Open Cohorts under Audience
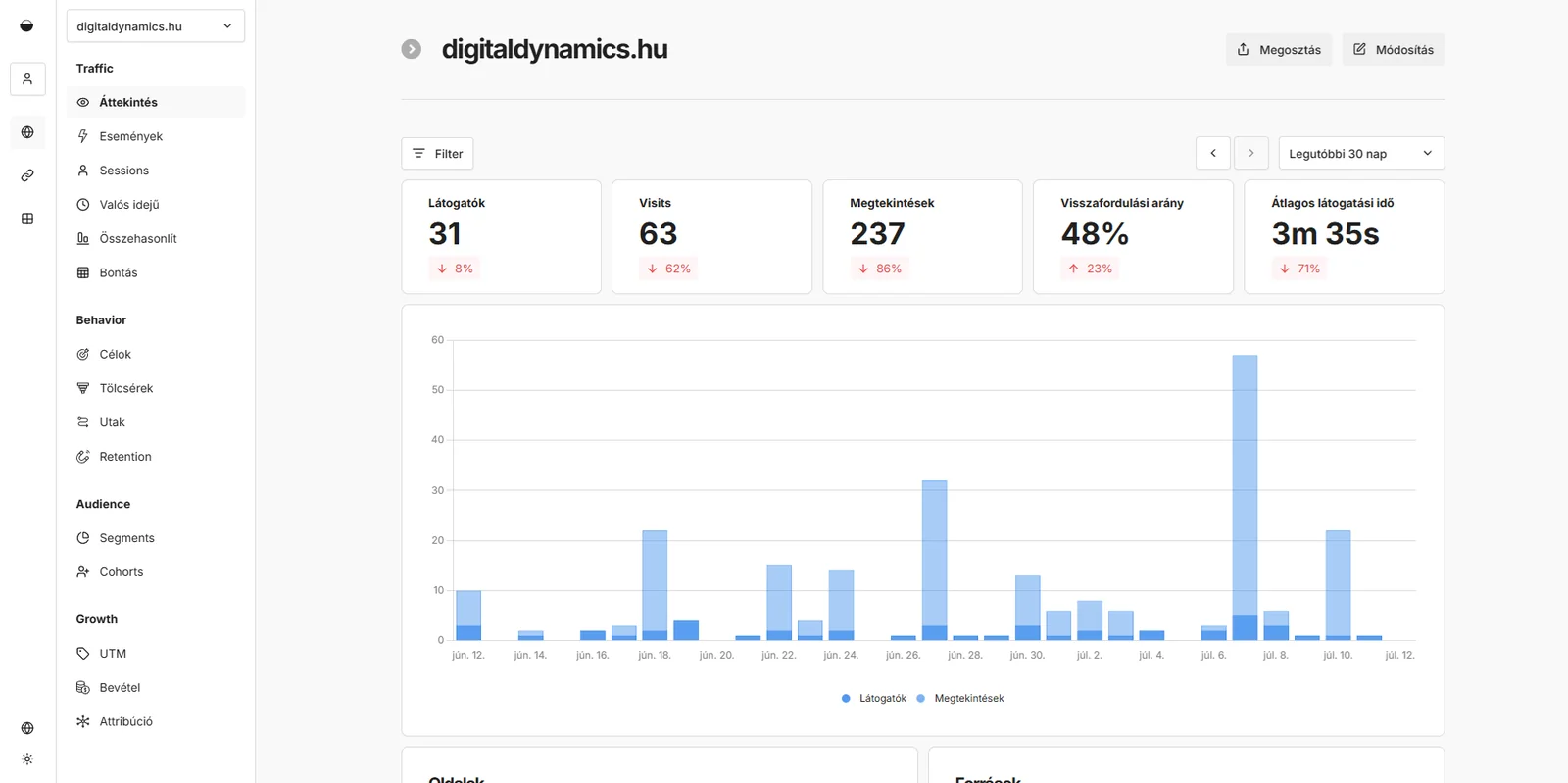 pyautogui.click(x=156, y=572)
